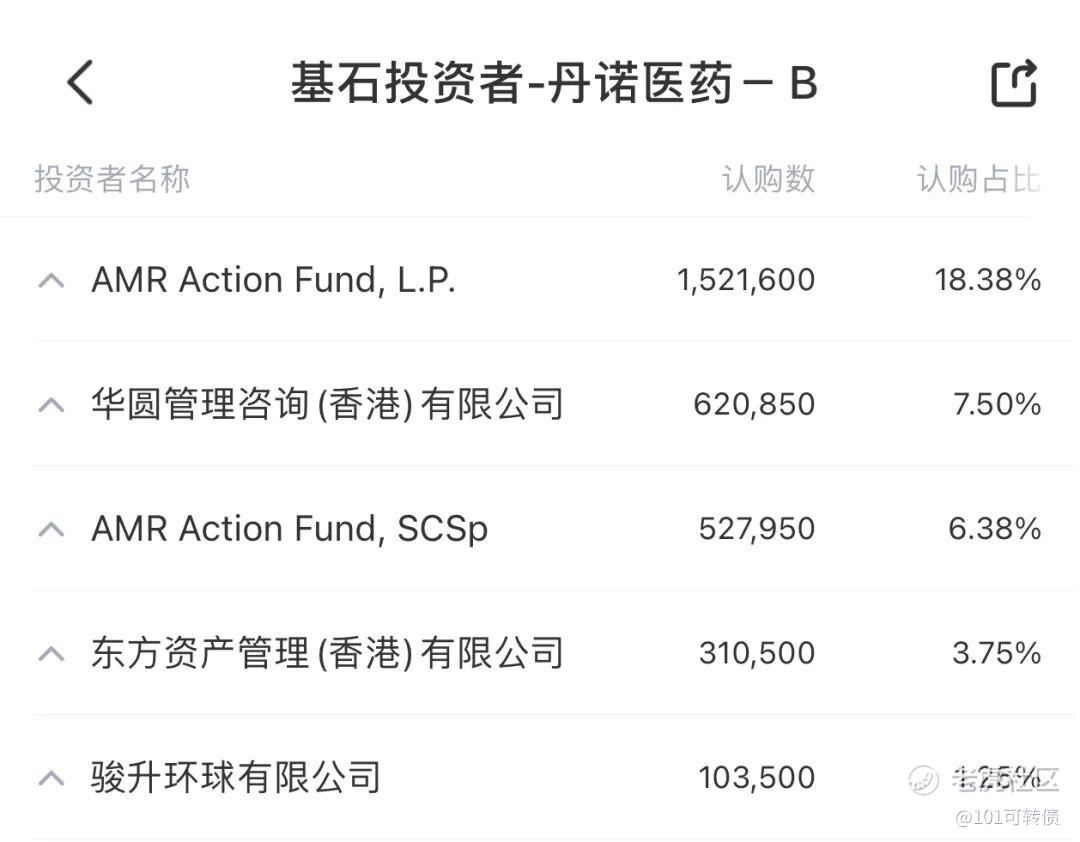Select the 1,521,600 subscription amount

coord(746,280)
